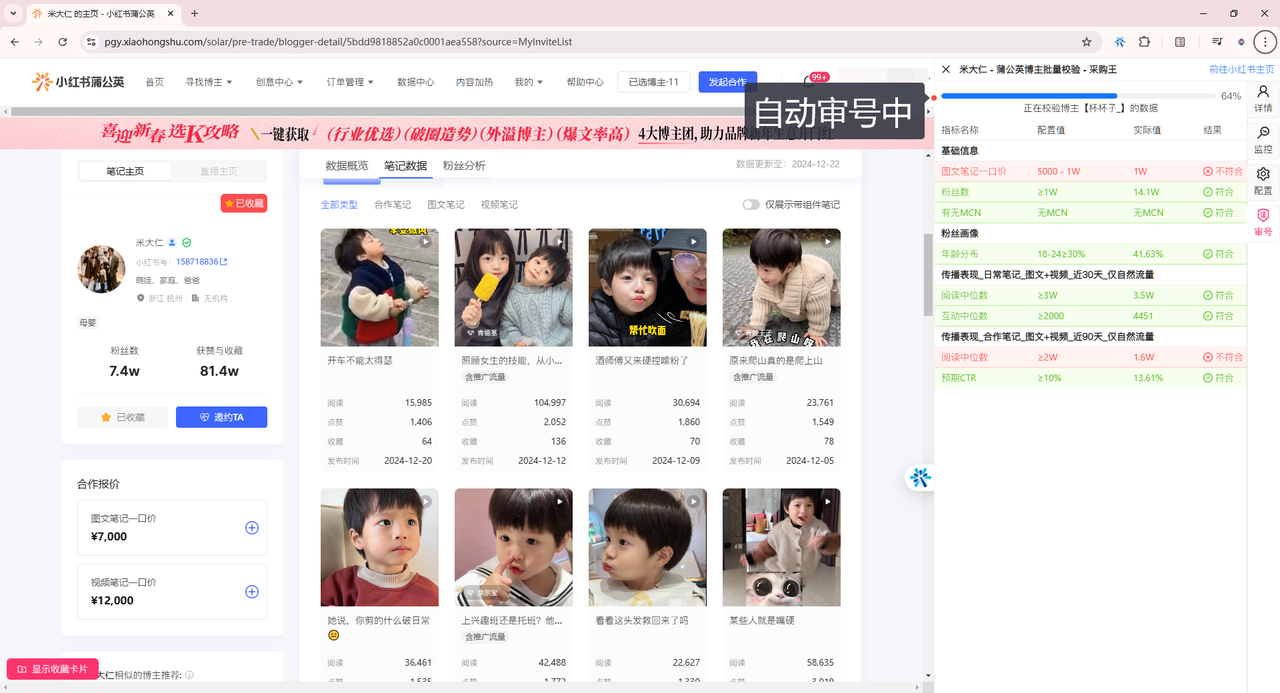Screen dimensions: 1280x693
Task: Open the 监控 monitoring sidebar panel
Action: tap(1263, 138)
